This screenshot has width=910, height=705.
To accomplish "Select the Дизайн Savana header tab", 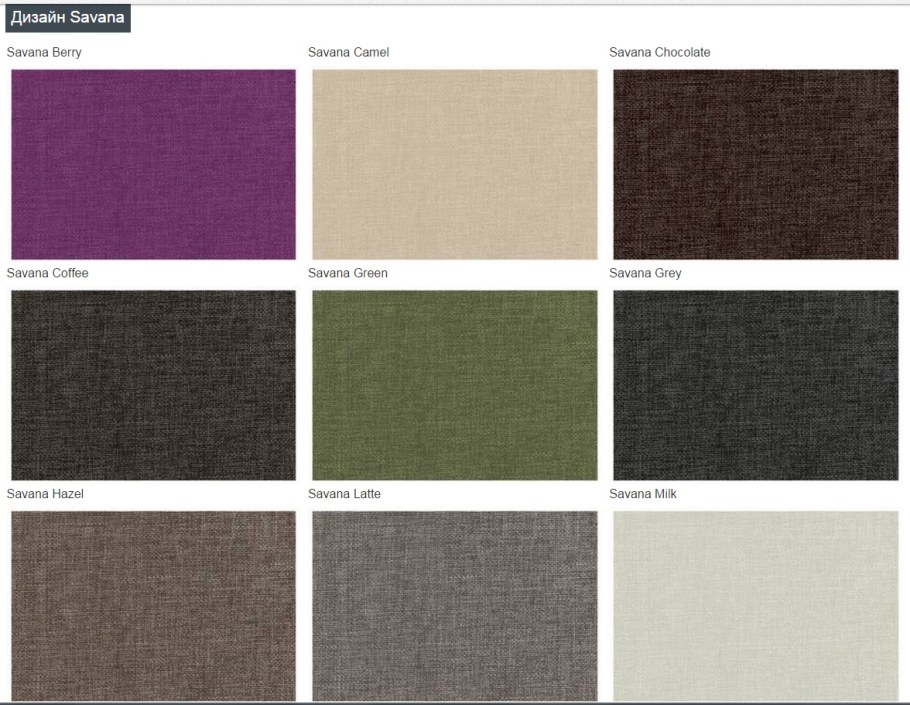I will 68,19.
